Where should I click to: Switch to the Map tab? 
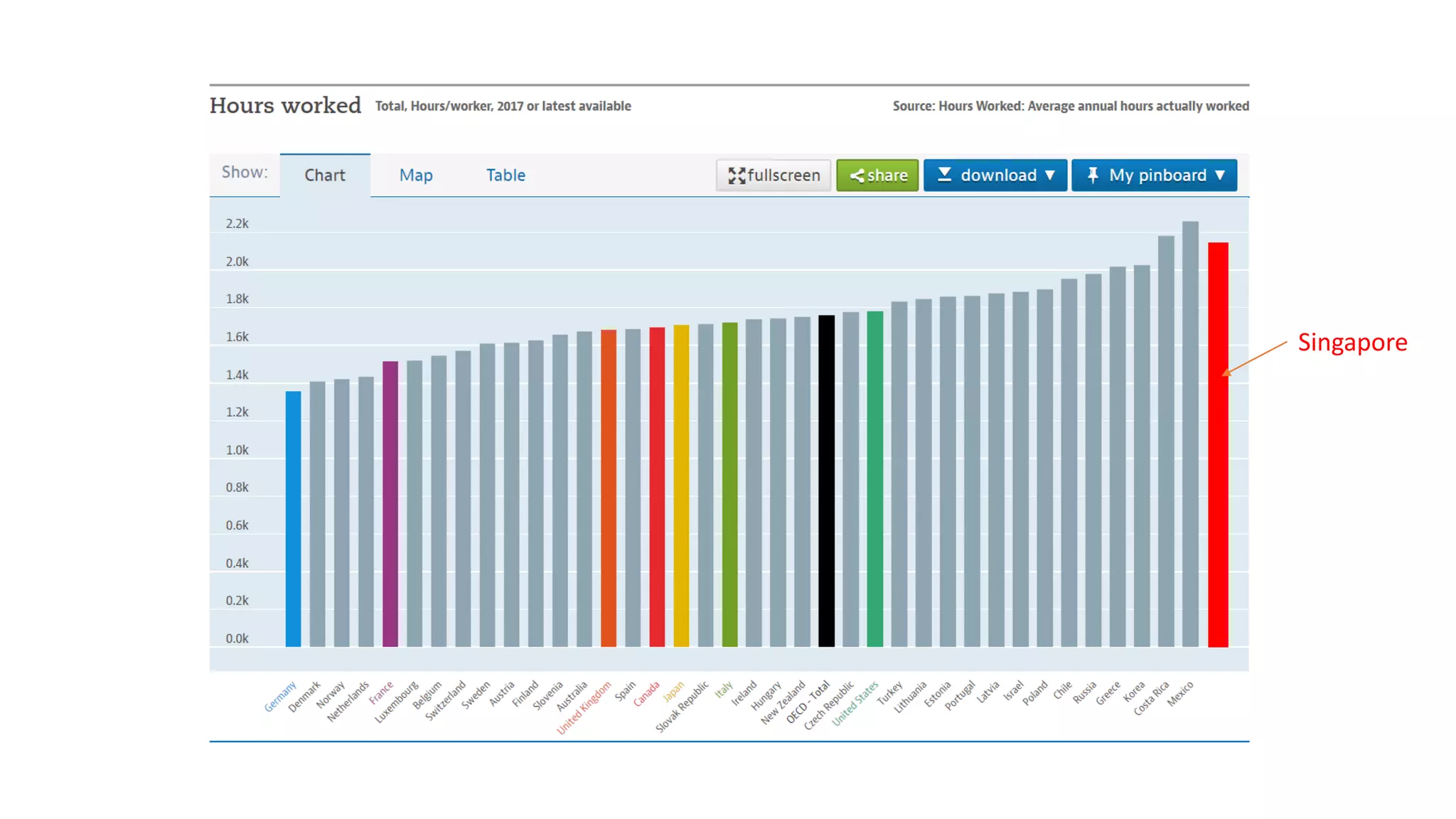click(416, 175)
